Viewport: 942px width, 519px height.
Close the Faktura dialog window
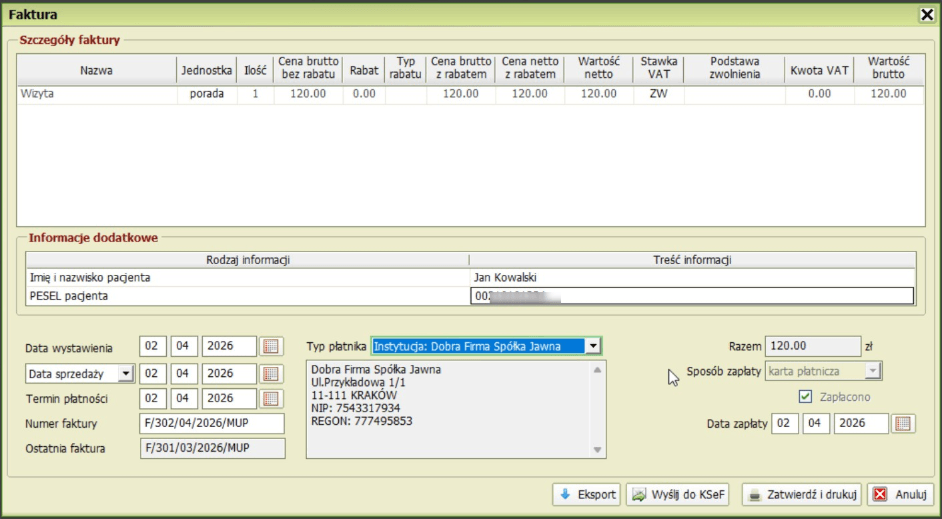tap(926, 14)
